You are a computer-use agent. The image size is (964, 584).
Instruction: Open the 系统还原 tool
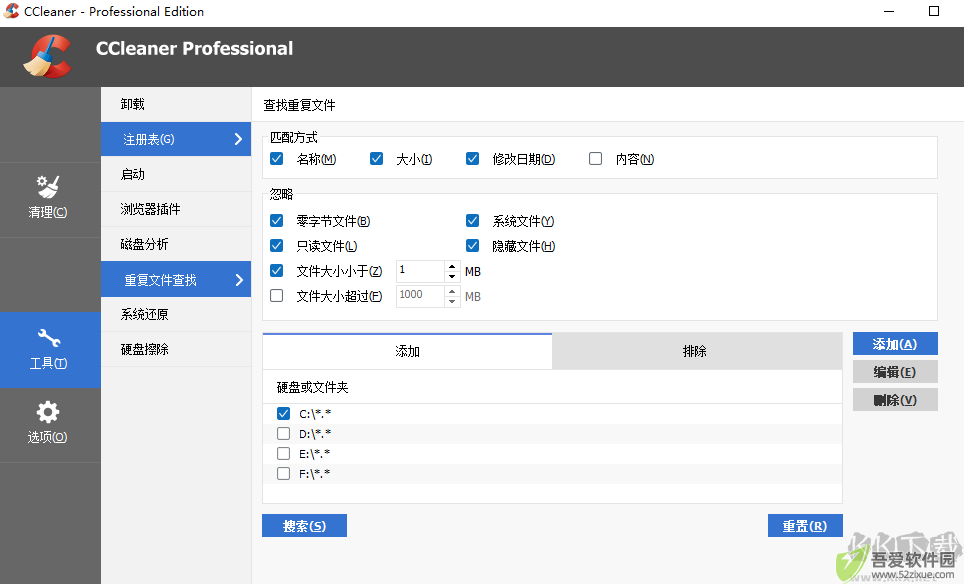click(x=176, y=315)
